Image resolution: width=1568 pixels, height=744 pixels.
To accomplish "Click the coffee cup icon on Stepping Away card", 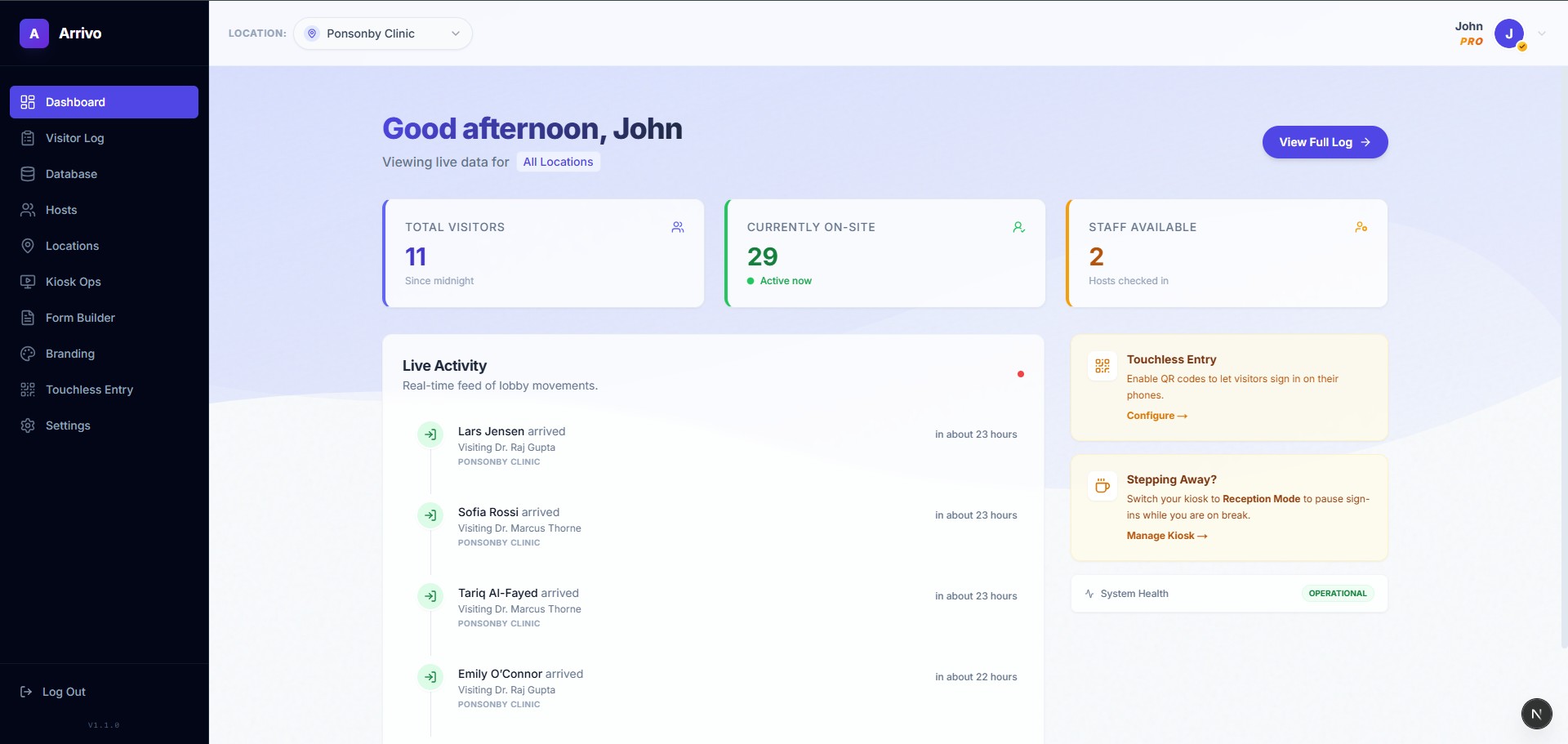I will click(1102, 486).
